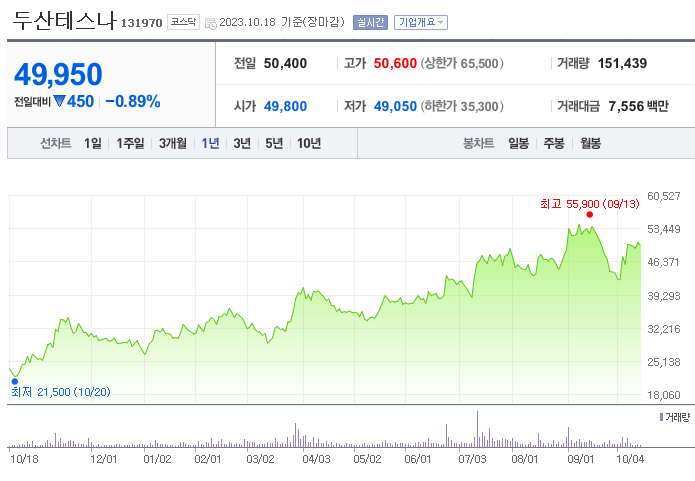Click the 상한가 65,500 text
The height and width of the screenshot is (481, 695).
(x=462, y=63)
